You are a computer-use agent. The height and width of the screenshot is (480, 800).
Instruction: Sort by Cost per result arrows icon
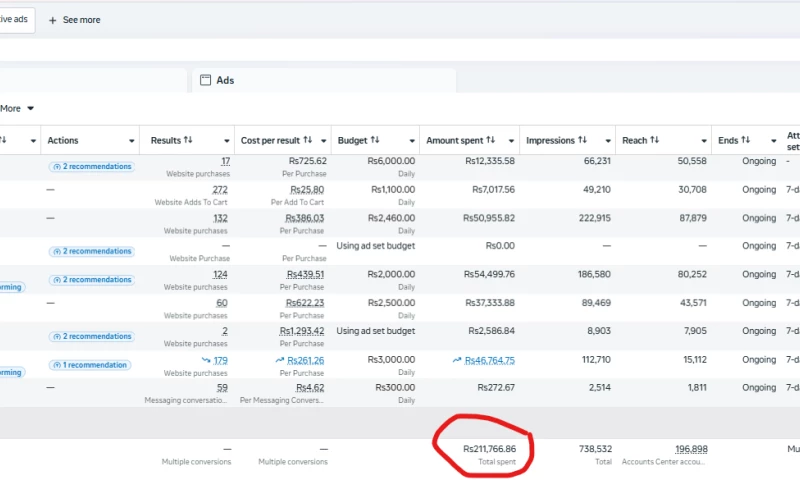(x=307, y=140)
